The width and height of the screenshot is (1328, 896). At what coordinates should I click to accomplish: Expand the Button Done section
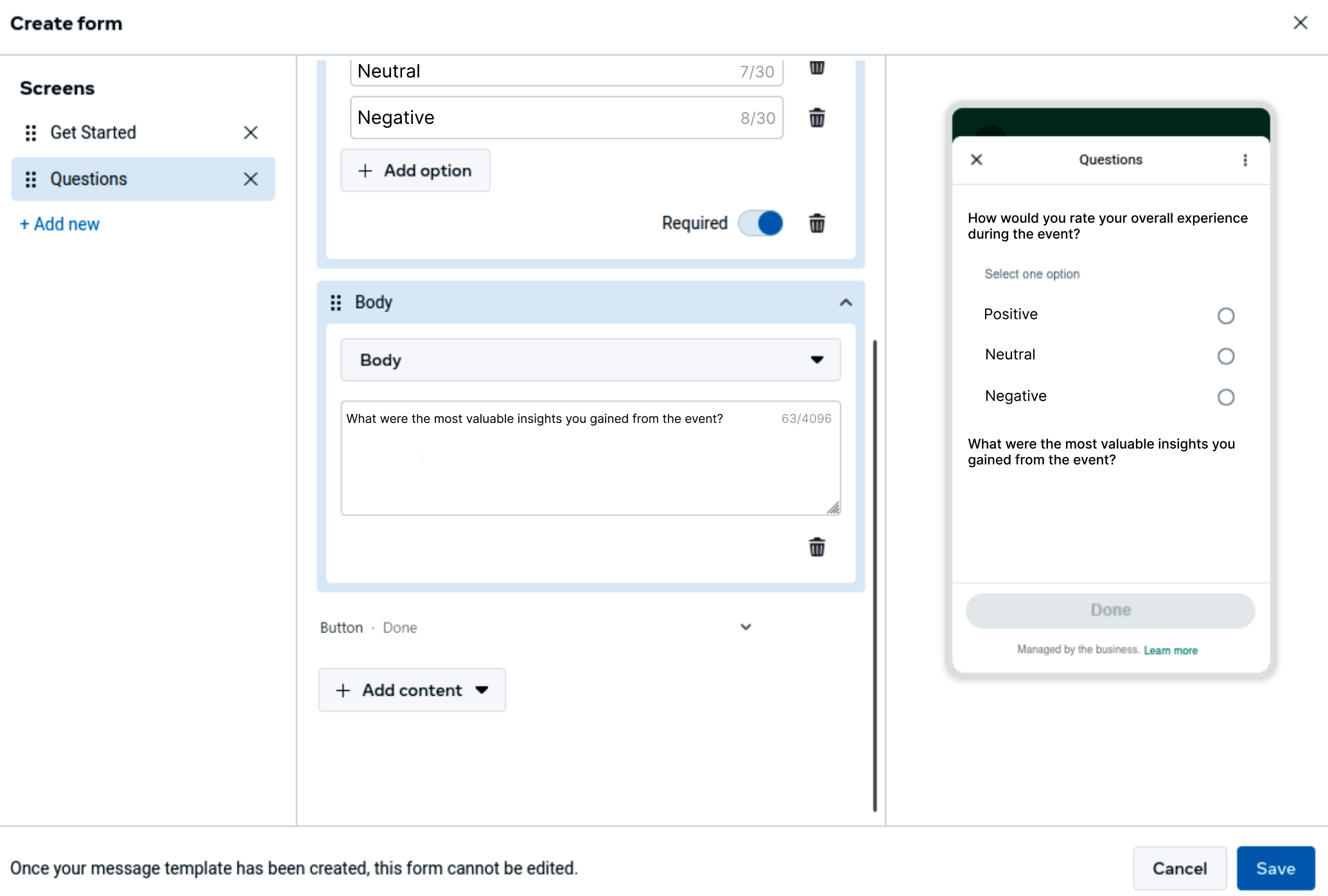tap(746, 627)
